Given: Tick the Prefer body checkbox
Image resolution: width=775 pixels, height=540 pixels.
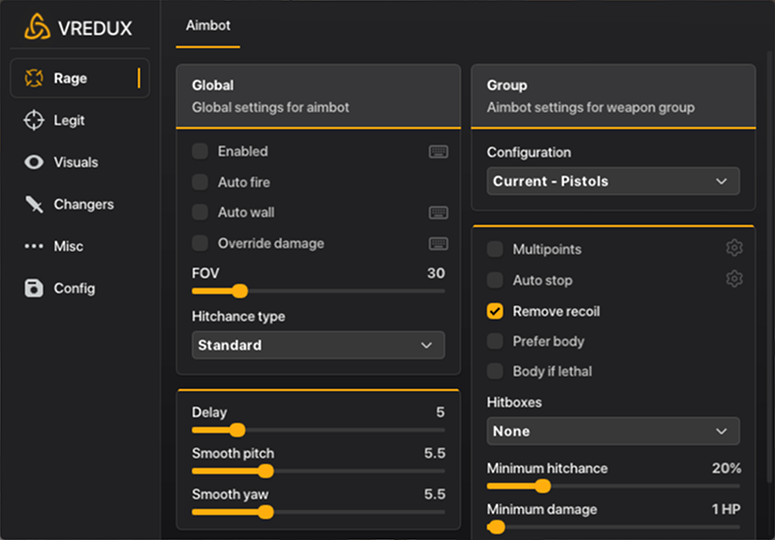Looking at the screenshot, I should click(x=495, y=341).
